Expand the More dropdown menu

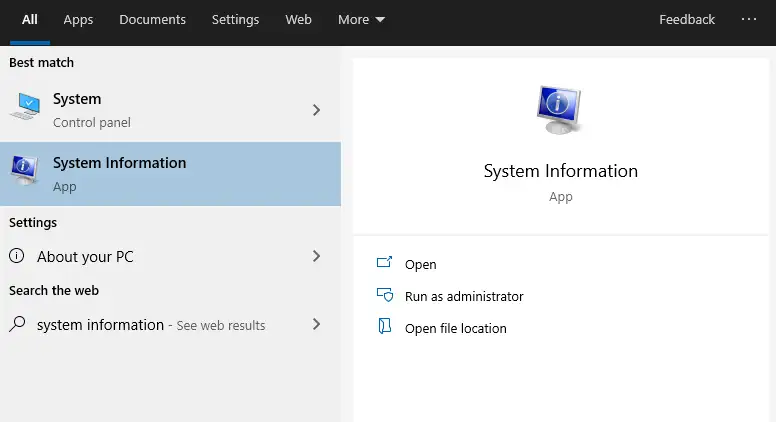tap(361, 20)
